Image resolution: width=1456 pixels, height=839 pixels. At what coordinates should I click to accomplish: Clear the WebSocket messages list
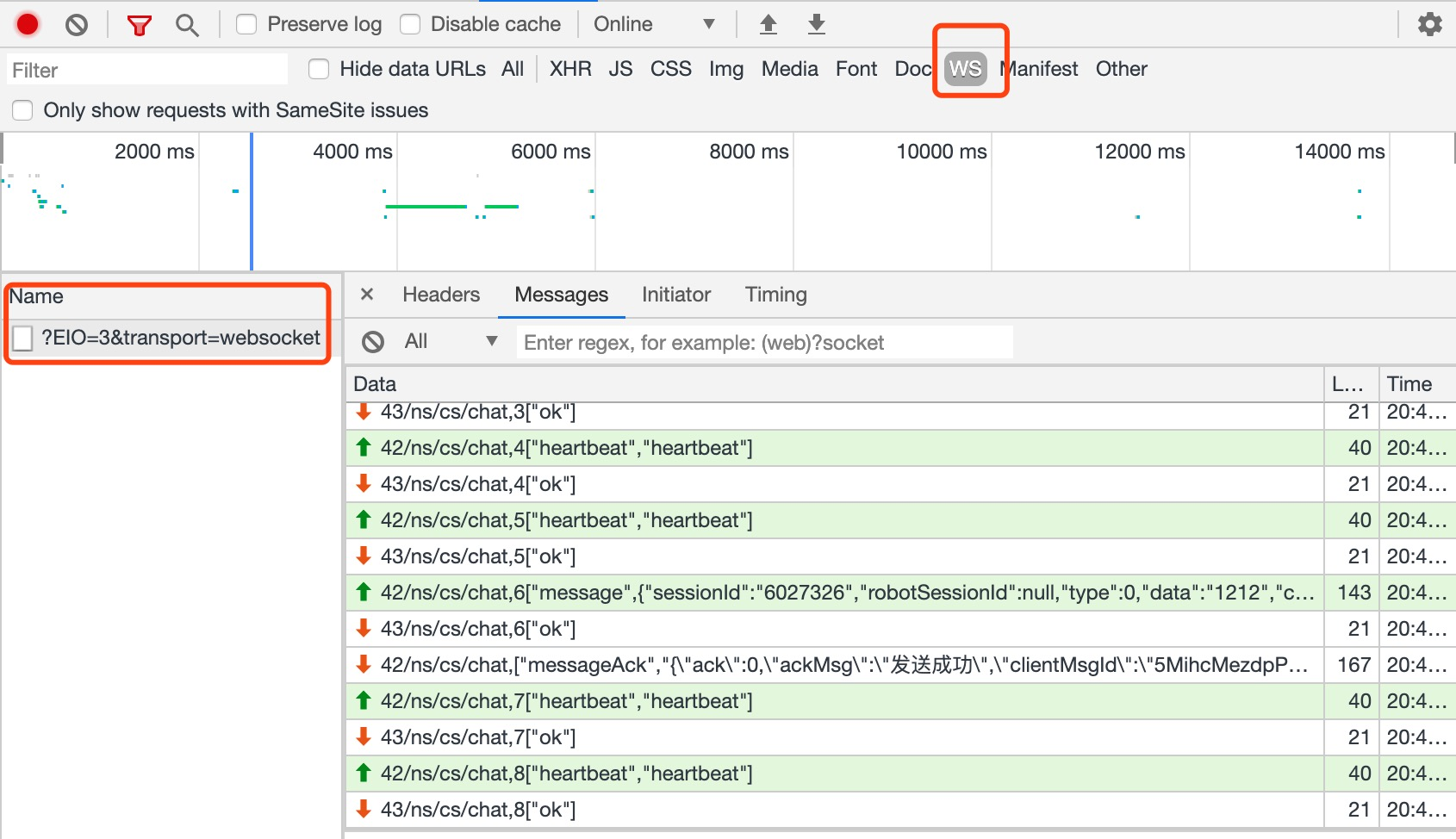(373, 342)
